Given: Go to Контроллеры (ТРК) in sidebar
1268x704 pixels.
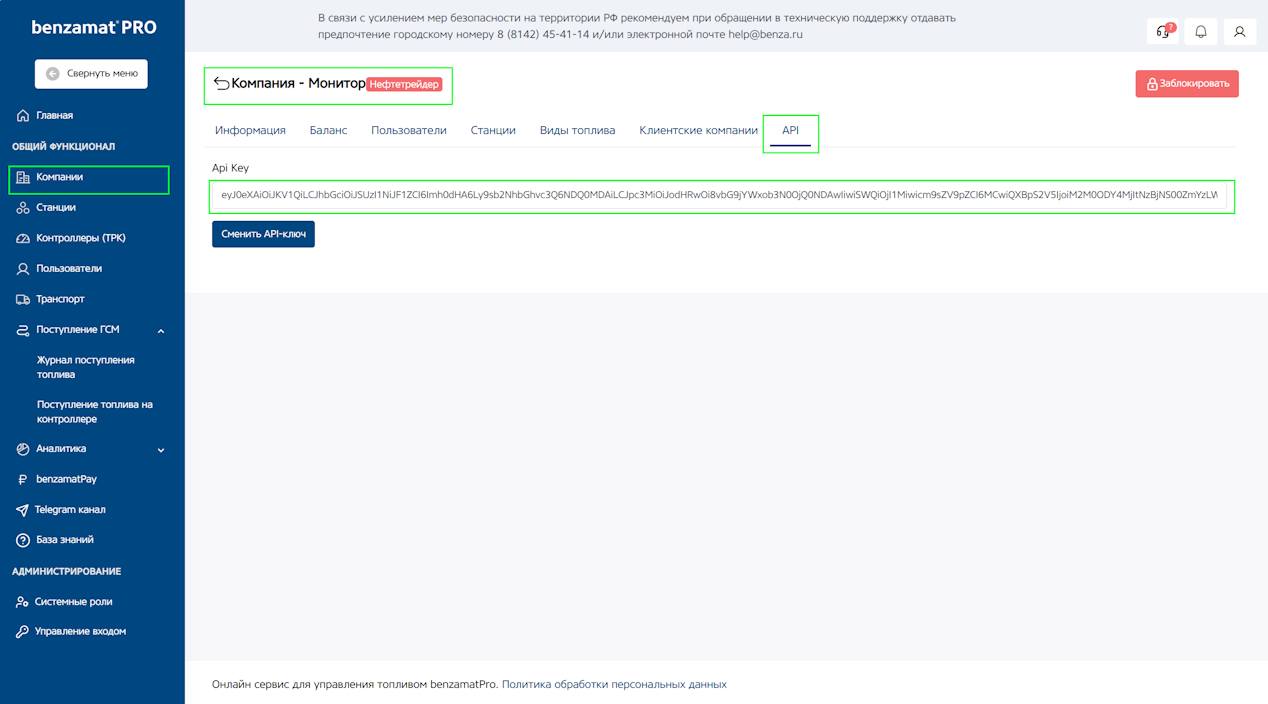Looking at the screenshot, I should 80,238.
